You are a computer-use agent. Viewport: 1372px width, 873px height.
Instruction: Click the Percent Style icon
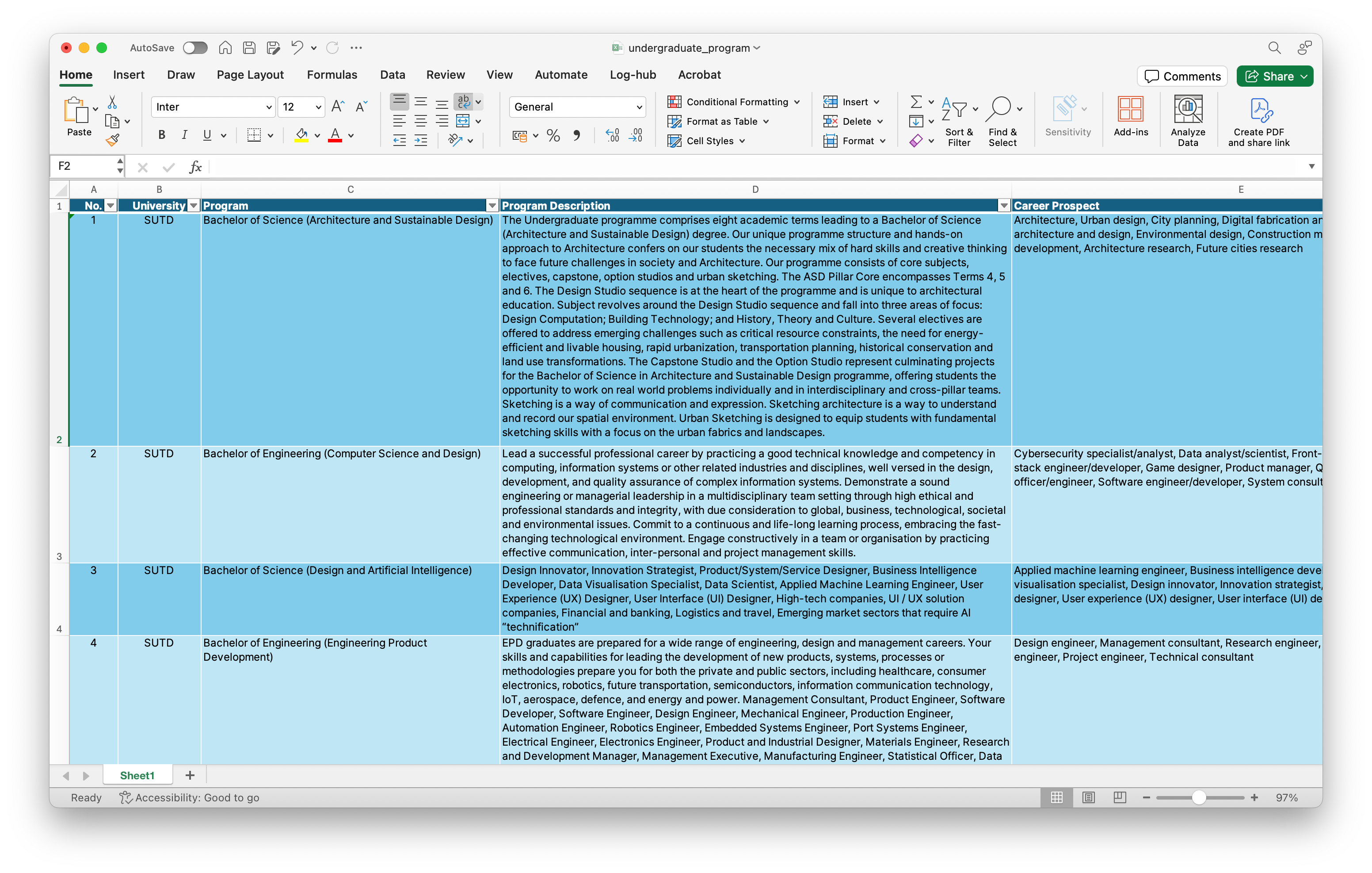553,136
